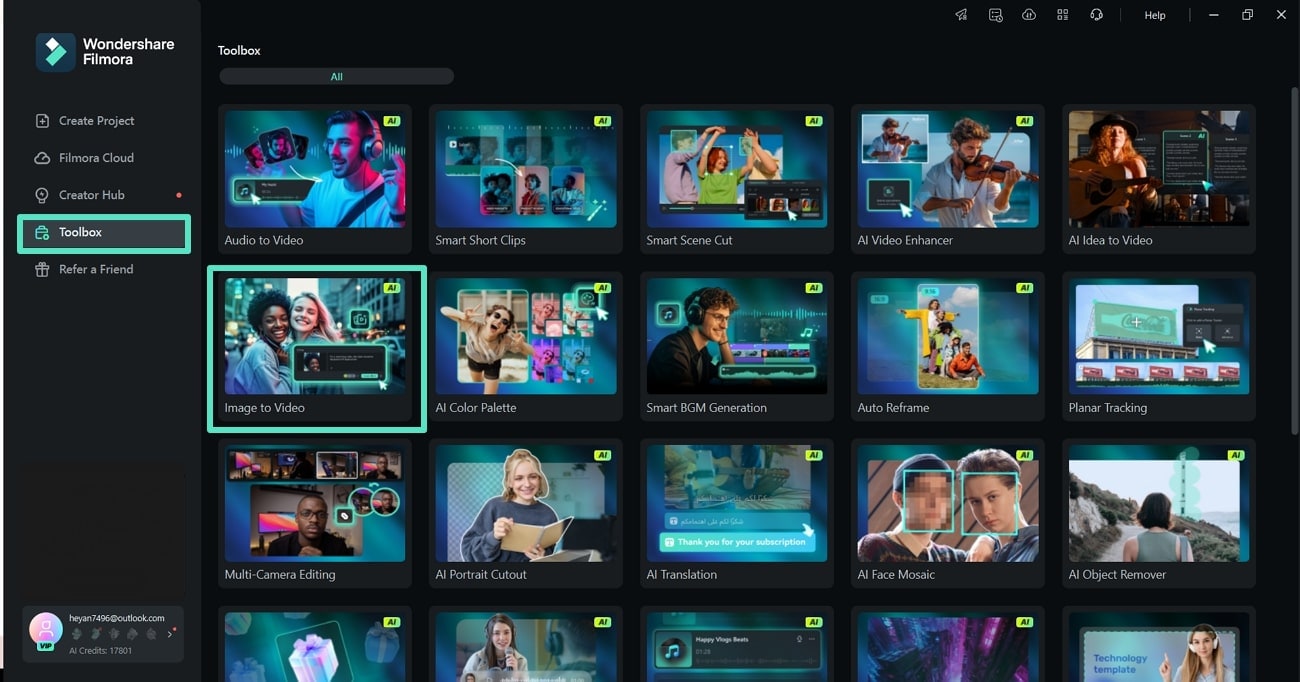Click the Toolbox heading text
This screenshot has width=1300, height=682.
pos(239,50)
